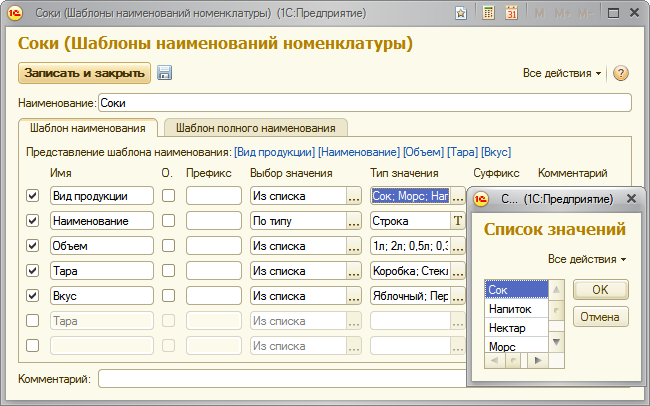The width and height of the screenshot is (650, 406).
Task: Click the M- memory subtract button
Action: tap(585, 14)
